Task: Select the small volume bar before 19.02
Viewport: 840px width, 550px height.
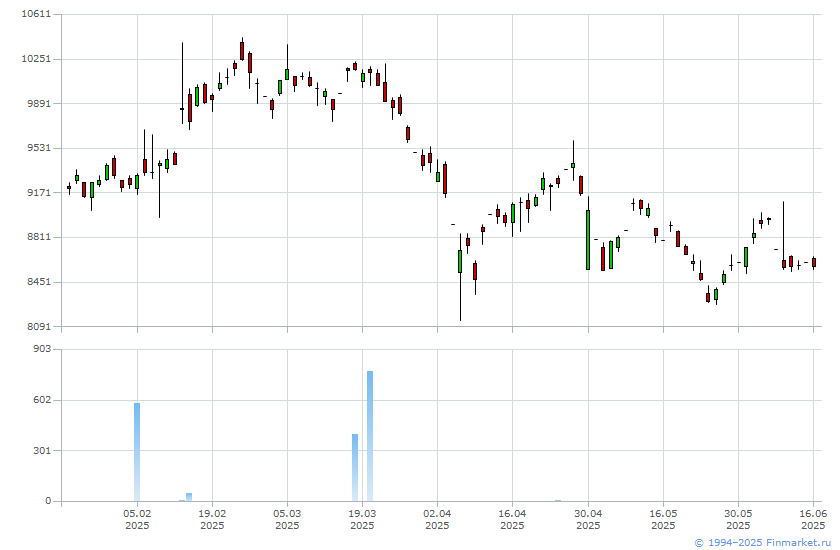Action: (x=189, y=497)
